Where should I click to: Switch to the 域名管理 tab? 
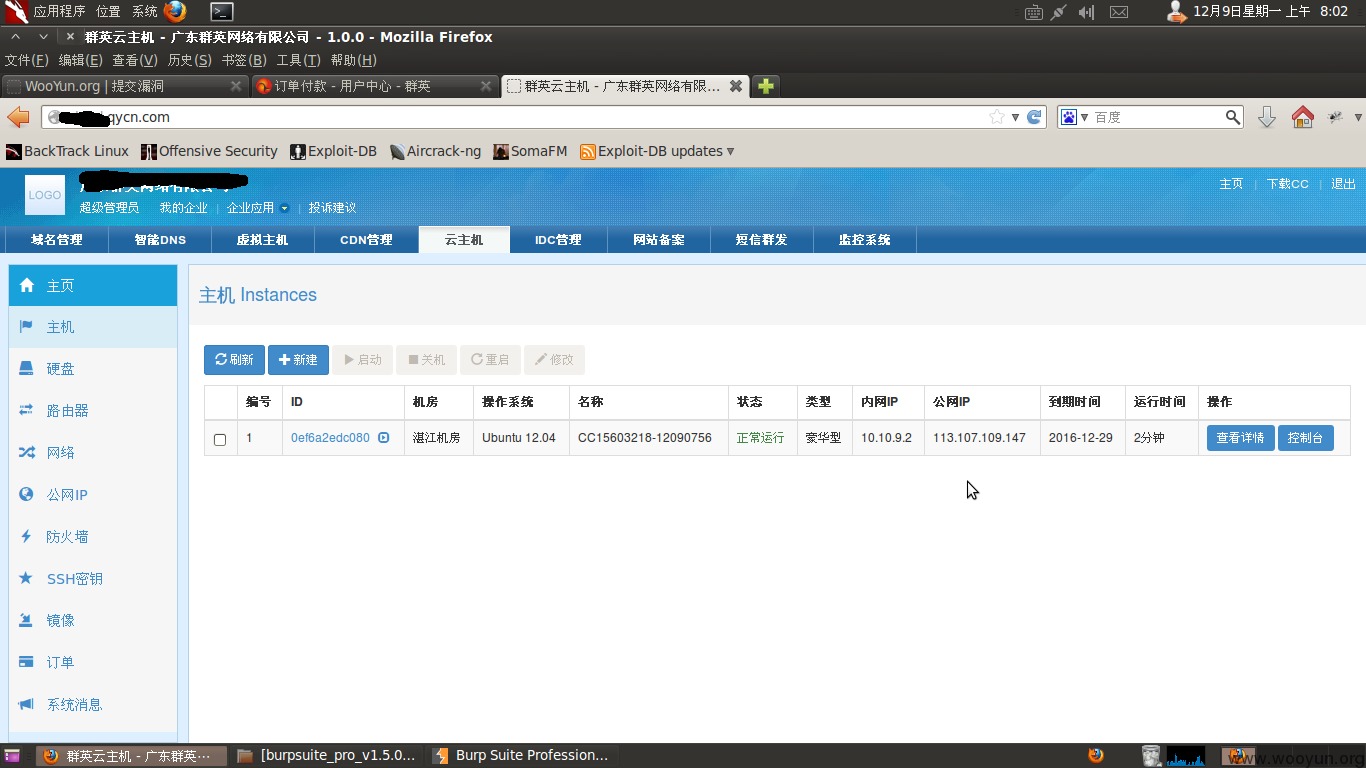pos(57,240)
